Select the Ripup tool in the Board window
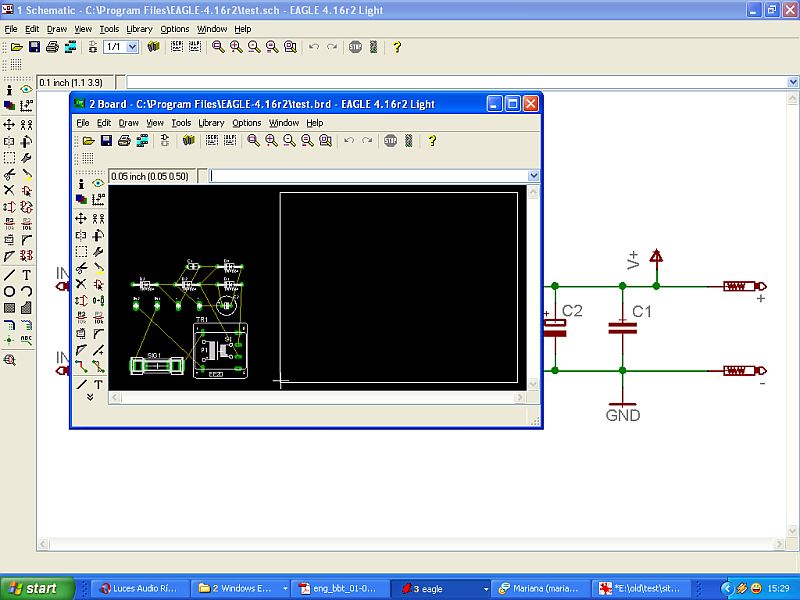Image resolution: width=800 pixels, height=600 pixels. (98, 366)
